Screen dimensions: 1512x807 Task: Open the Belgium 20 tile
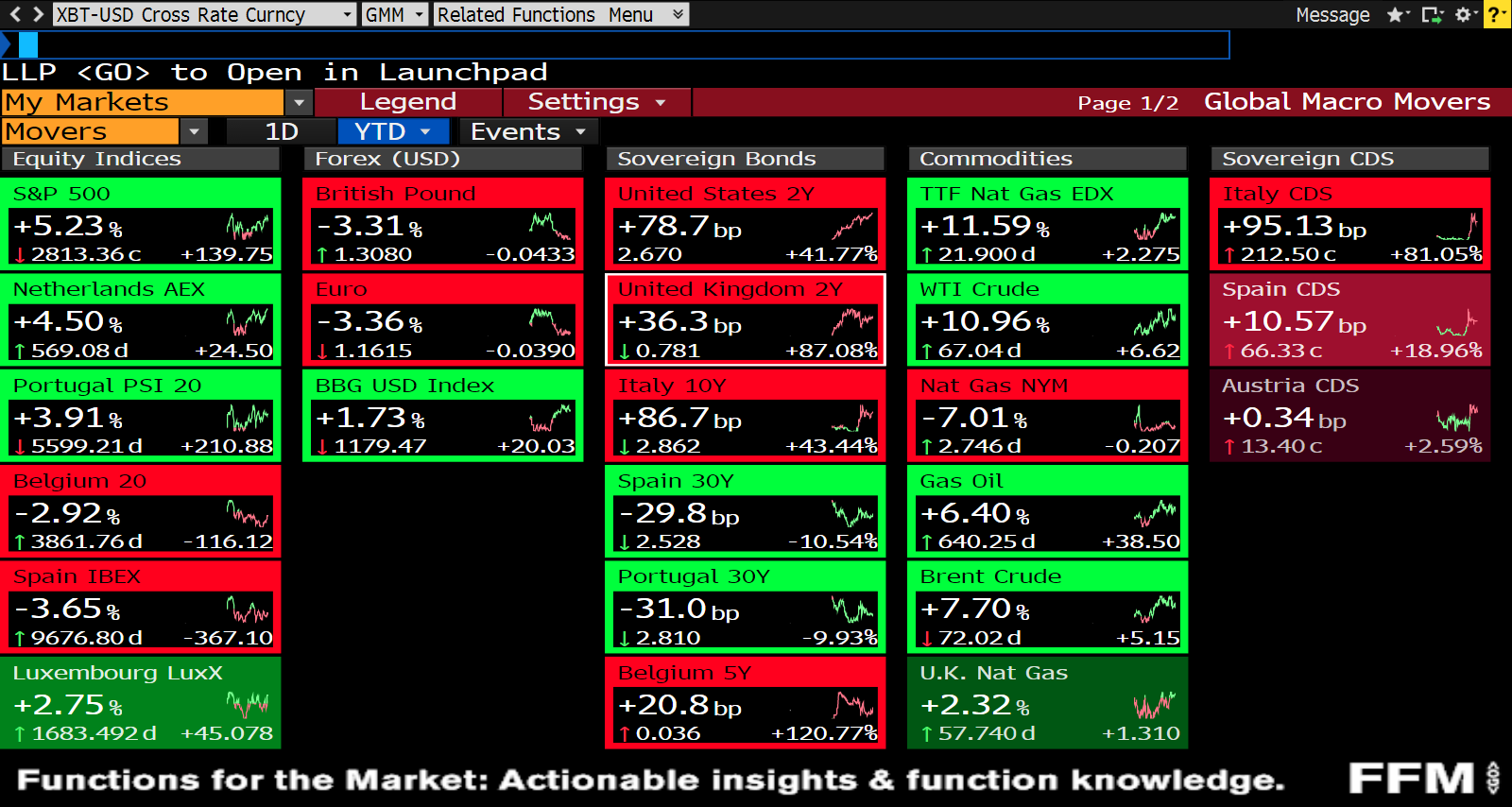click(141, 511)
